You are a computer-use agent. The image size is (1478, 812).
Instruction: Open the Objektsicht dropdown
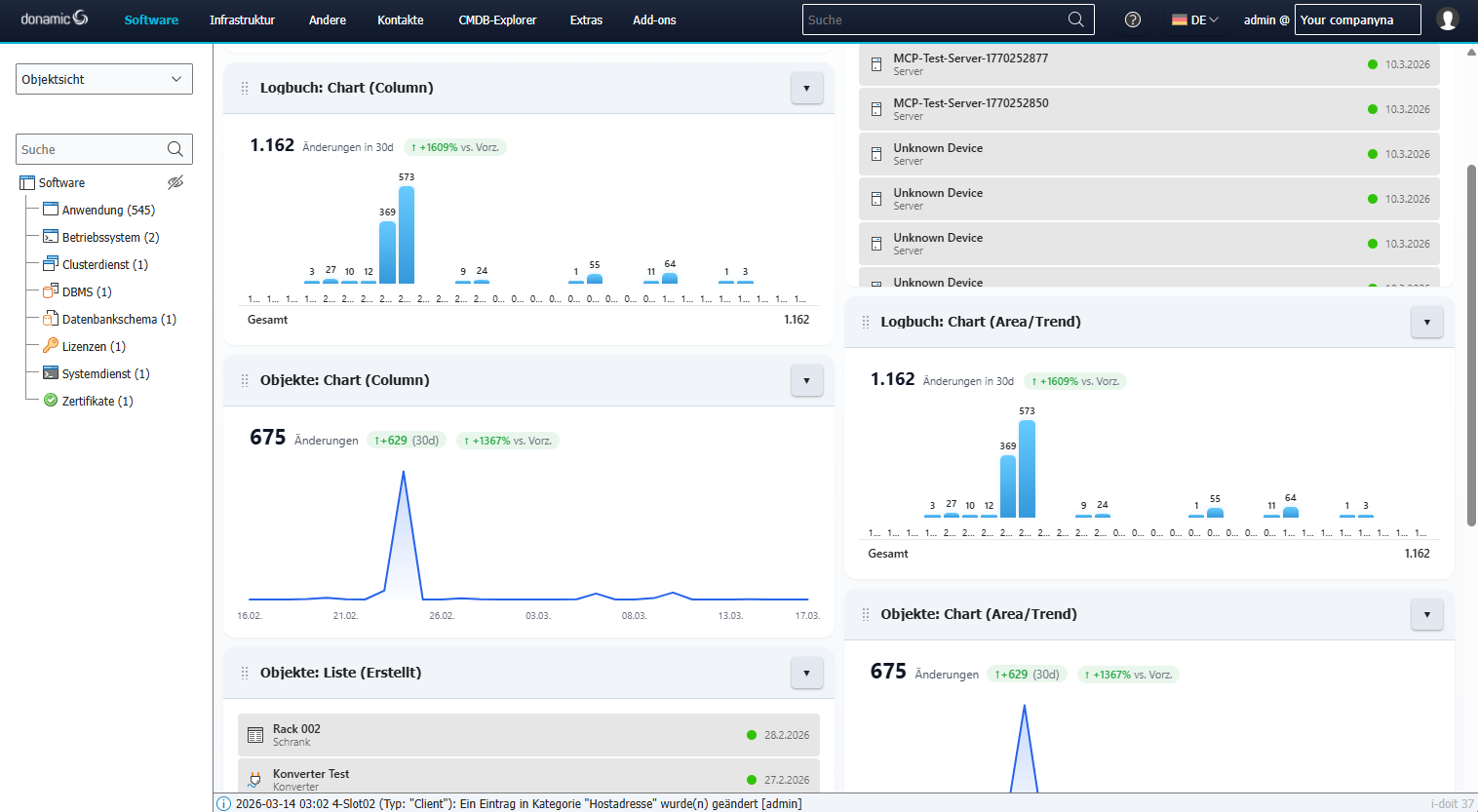click(103, 78)
